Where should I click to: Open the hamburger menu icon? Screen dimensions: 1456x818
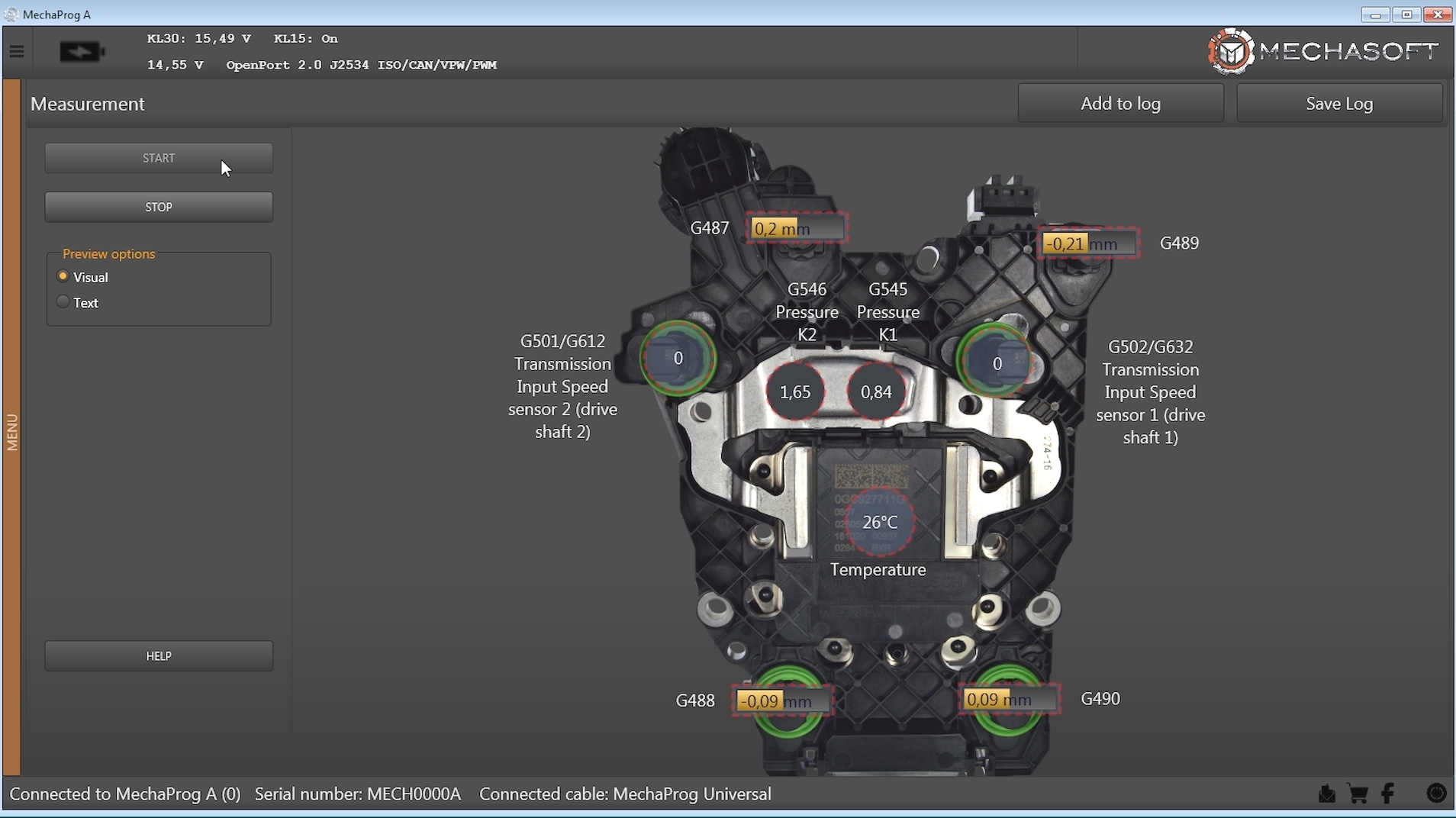point(17,52)
